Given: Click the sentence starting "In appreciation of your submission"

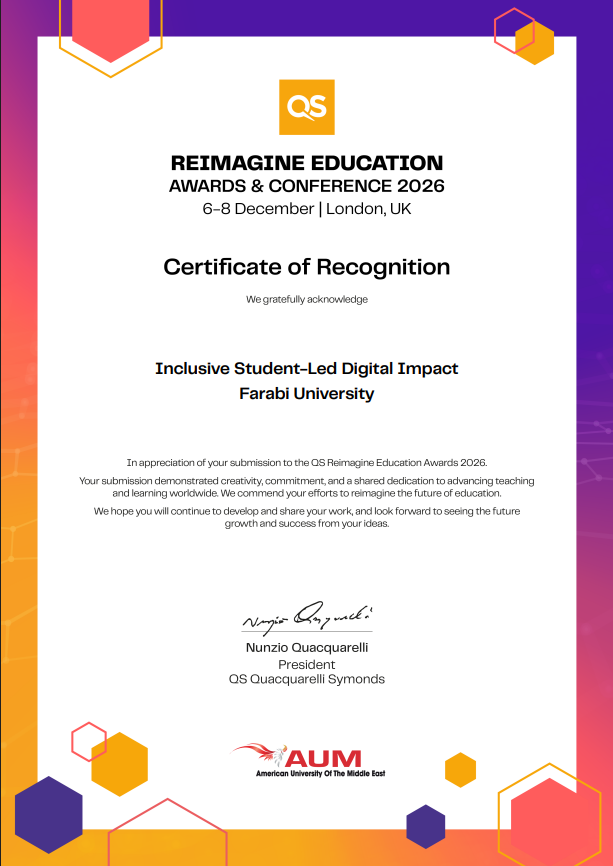Looking at the screenshot, I should point(306,462).
